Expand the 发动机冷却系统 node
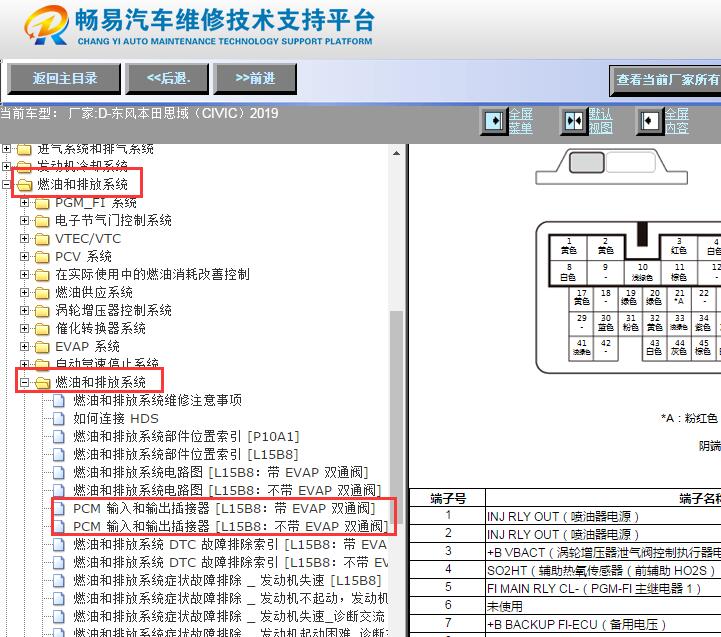Screen dimensions: 721x637 6,166
